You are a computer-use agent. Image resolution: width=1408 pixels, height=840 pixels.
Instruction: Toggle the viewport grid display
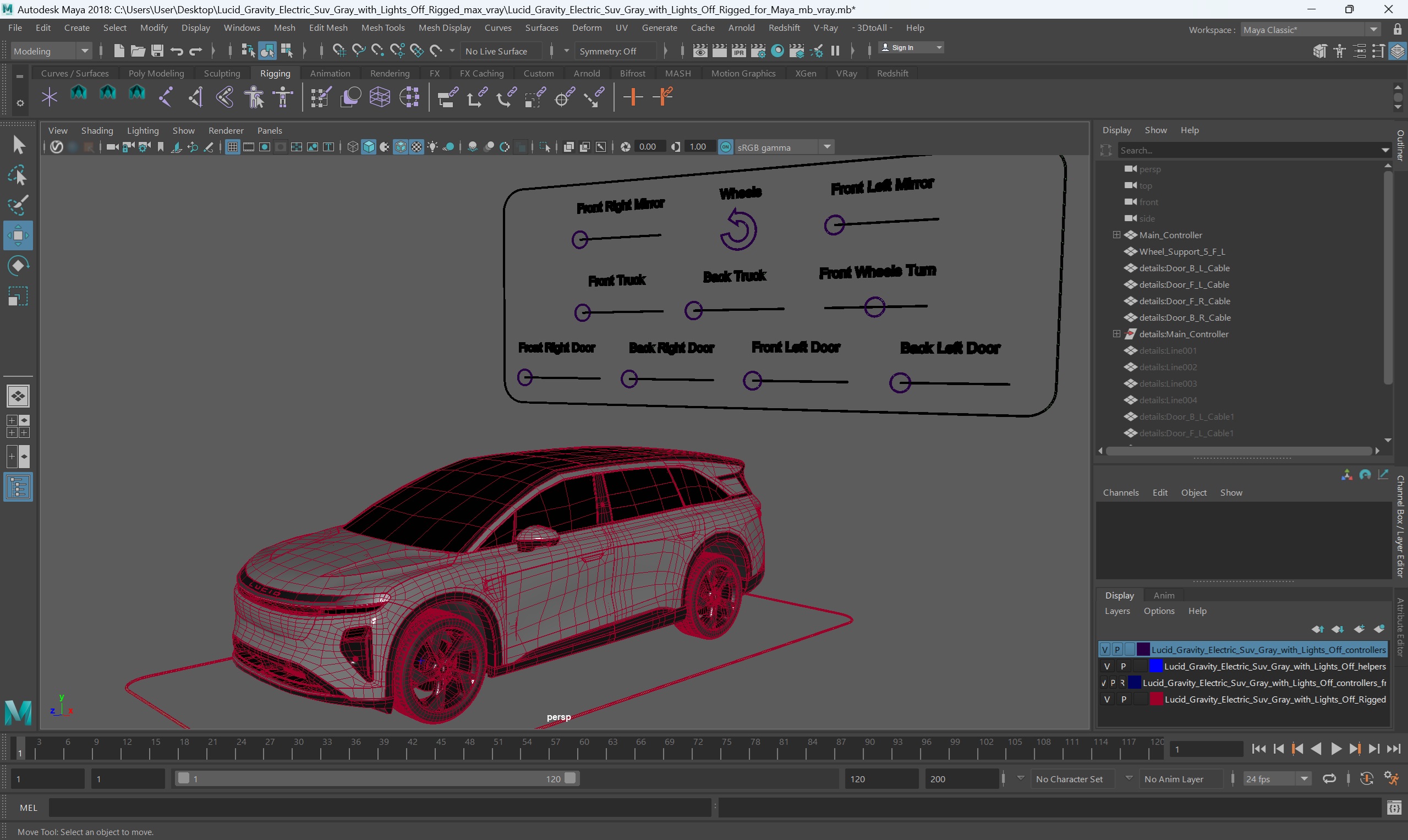click(232, 147)
